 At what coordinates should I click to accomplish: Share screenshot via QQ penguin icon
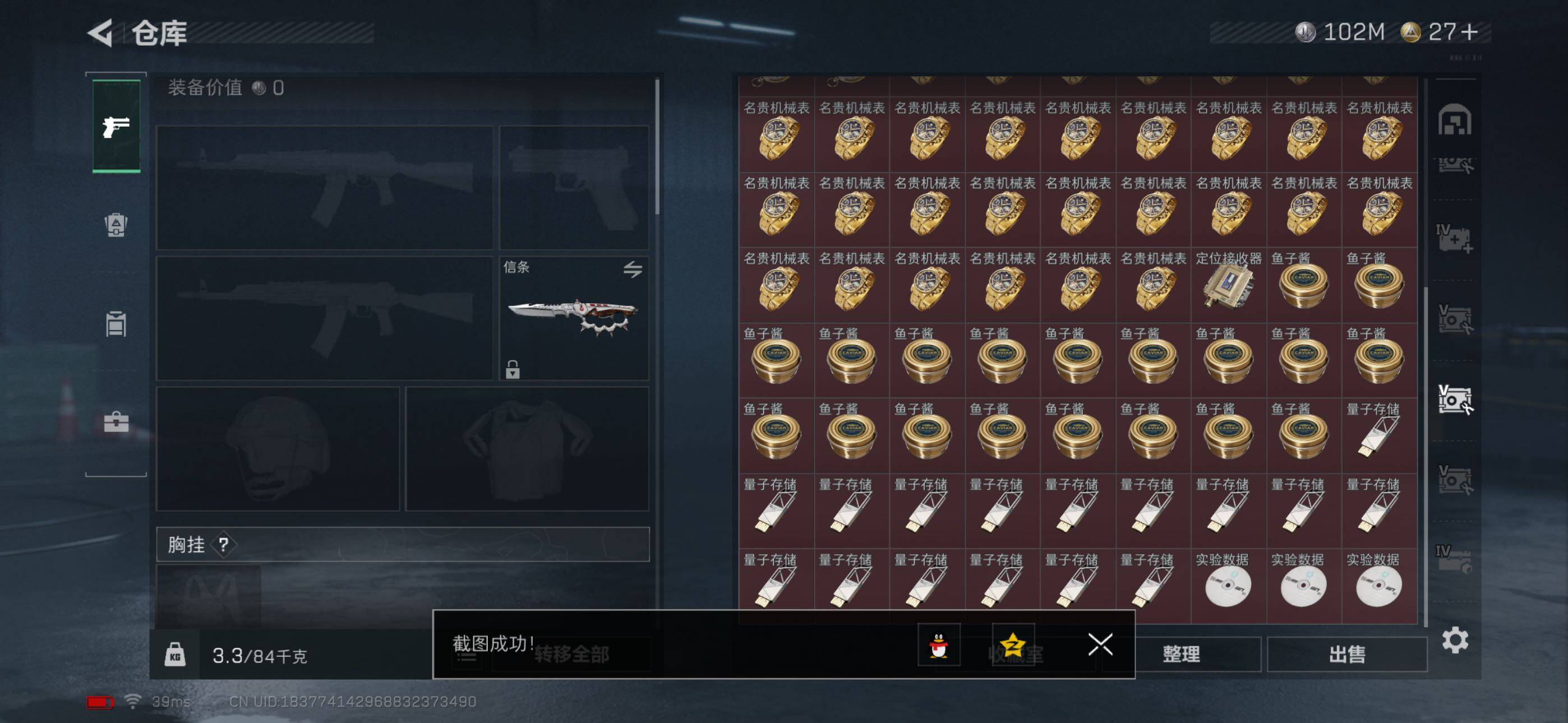pyautogui.click(x=939, y=644)
